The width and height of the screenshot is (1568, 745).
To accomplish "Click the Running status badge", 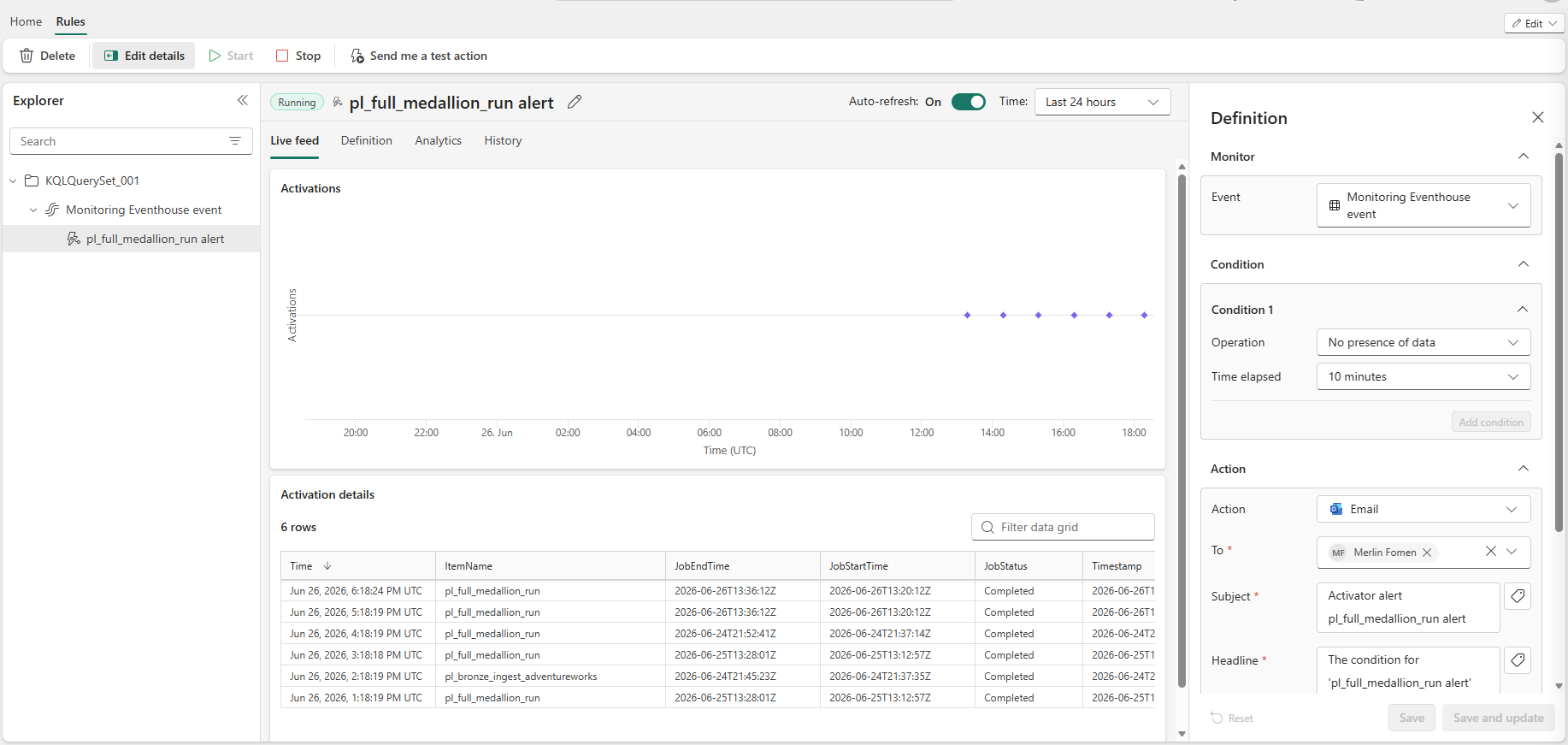I will pyautogui.click(x=297, y=103).
